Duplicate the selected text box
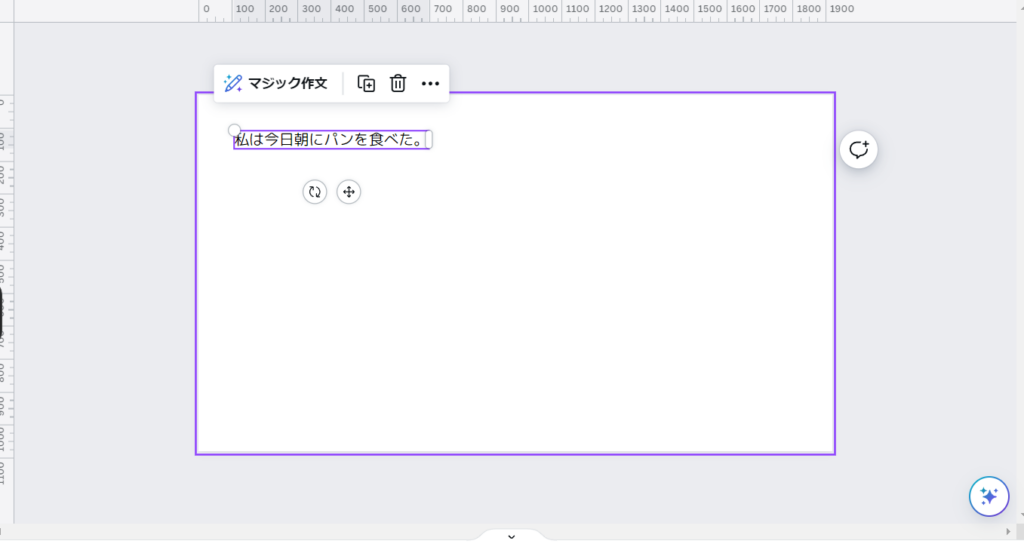The width and height of the screenshot is (1024, 544). tap(367, 84)
